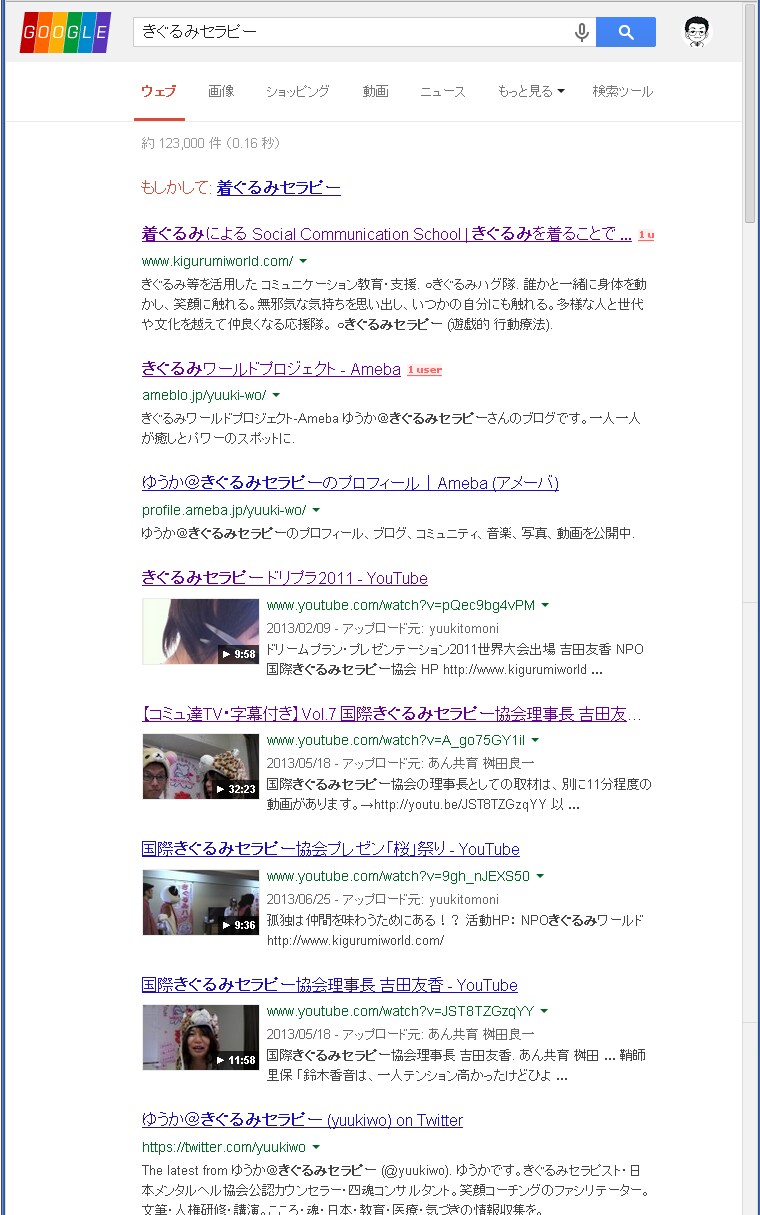Open きぐるみワールドプロジェクト - Ameba result
The width and height of the screenshot is (760, 1215).
[271, 369]
